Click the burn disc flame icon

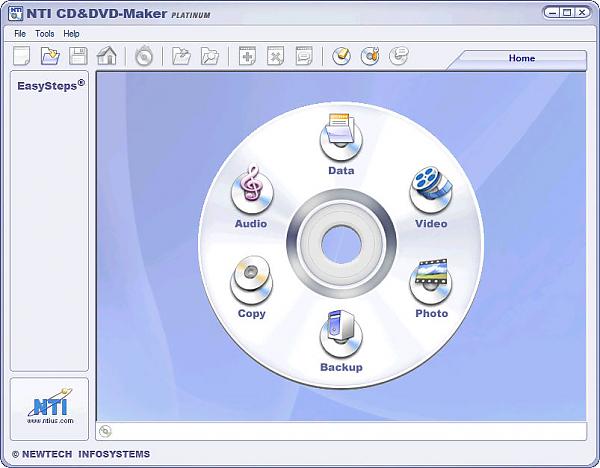tap(144, 56)
